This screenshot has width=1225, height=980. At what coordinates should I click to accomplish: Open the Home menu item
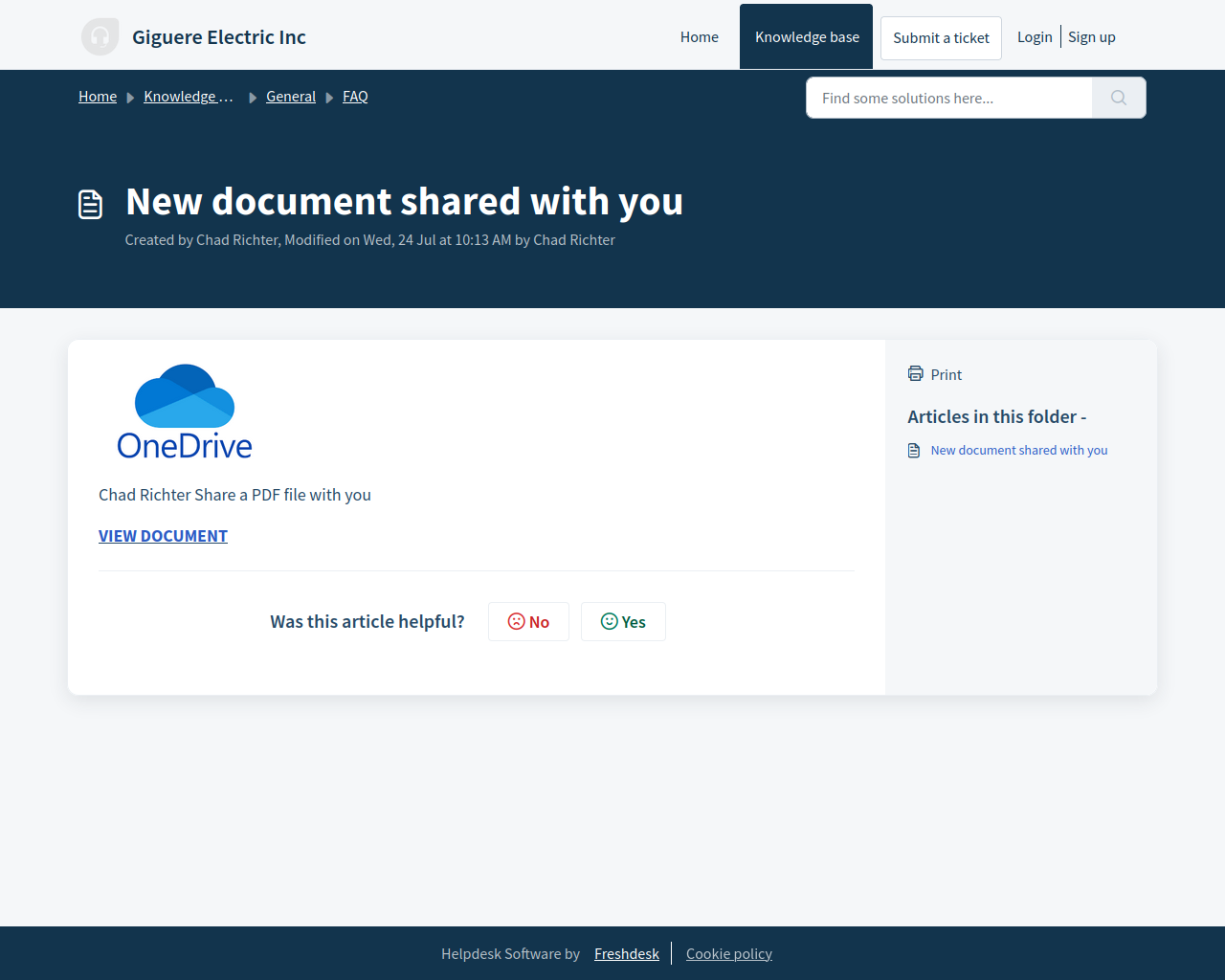point(700,36)
